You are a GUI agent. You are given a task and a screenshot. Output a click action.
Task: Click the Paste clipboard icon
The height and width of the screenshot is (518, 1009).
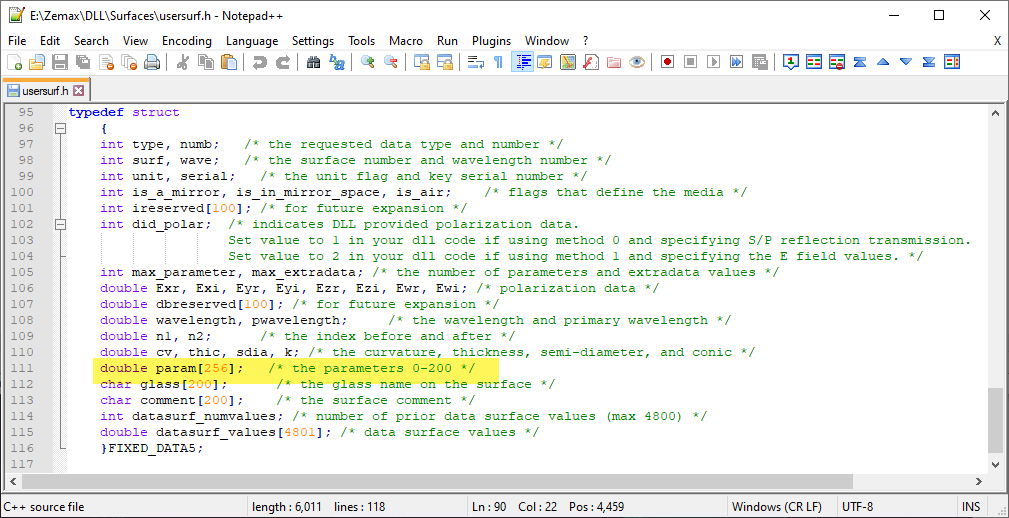point(229,62)
